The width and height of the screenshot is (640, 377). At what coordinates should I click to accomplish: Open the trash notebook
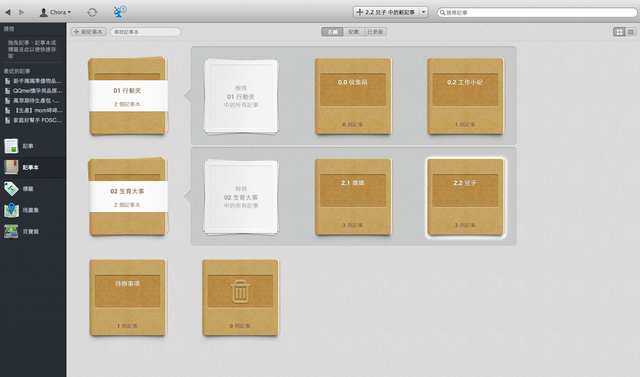tap(240, 297)
